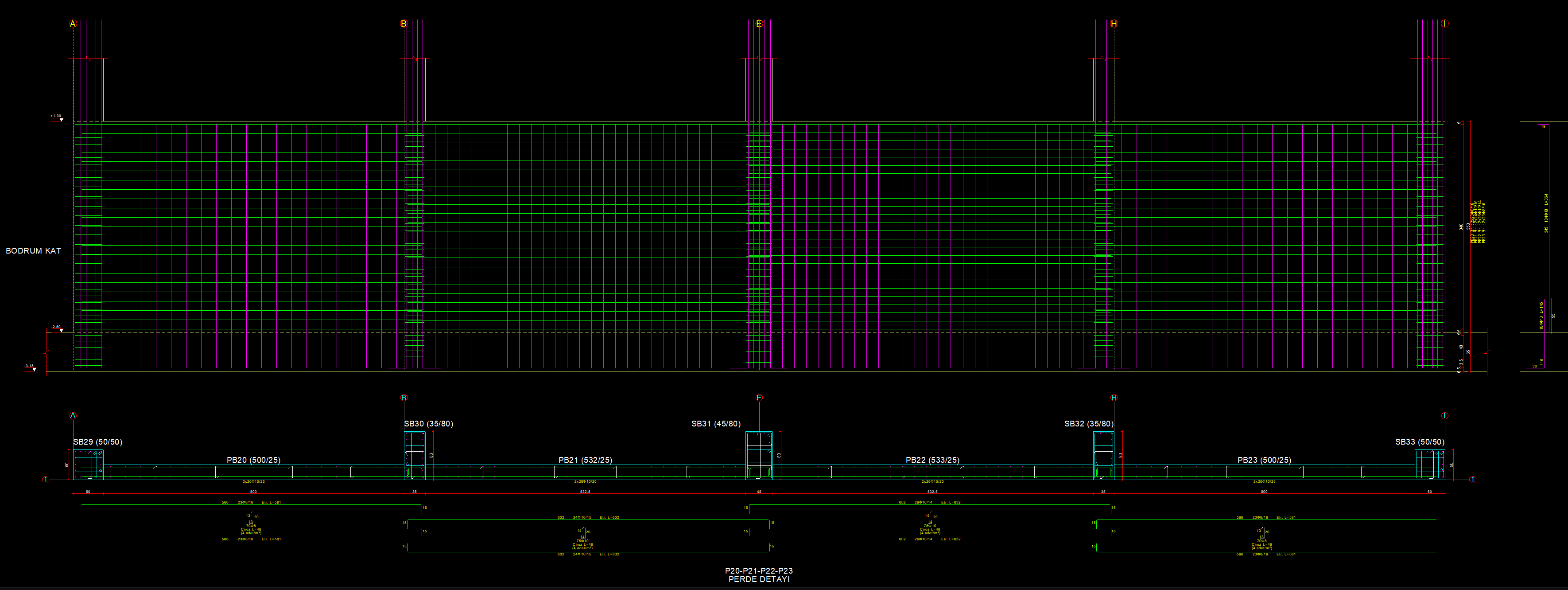
Task: Click cyan grid bubble H in plan view
Action: click(x=1114, y=398)
